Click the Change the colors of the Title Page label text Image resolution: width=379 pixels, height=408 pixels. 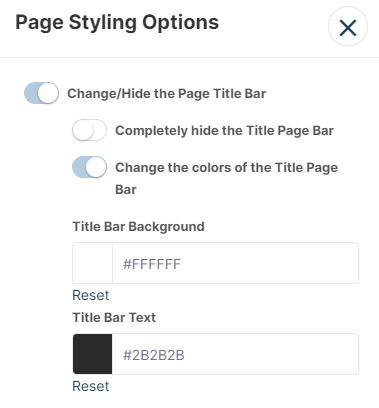pyautogui.click(x=227, y=167)
